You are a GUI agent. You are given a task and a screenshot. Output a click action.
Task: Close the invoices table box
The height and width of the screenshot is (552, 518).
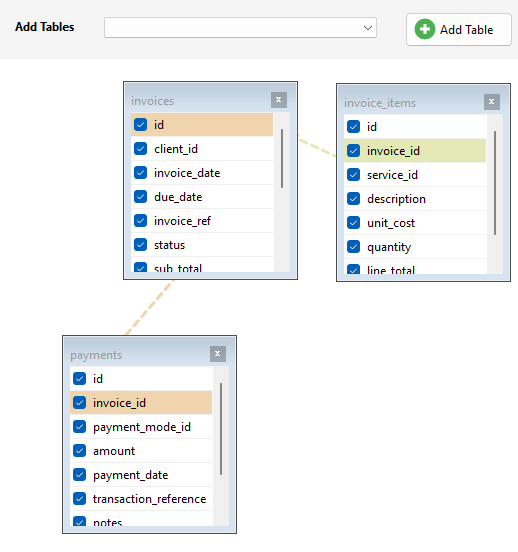tap(279, 100)
